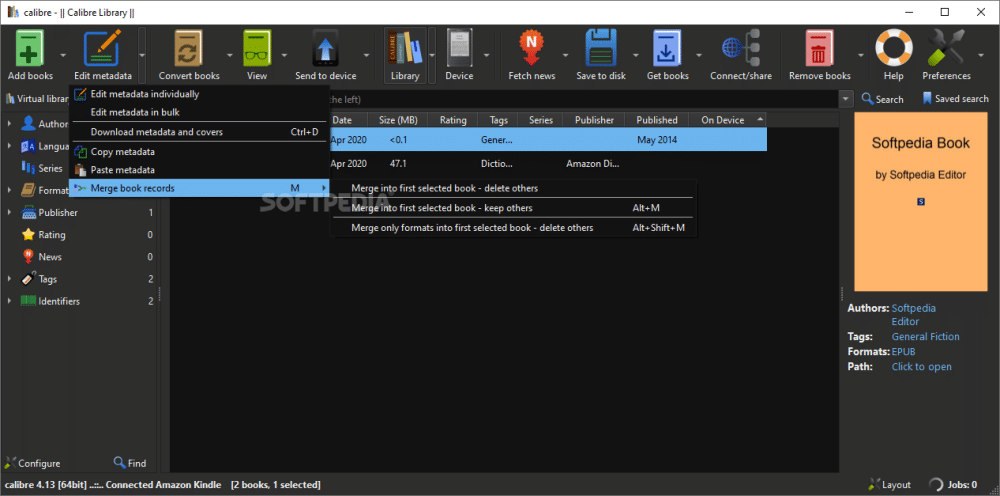Viewport: 1000px width, 496px height.
Task: Choose Merge only formats into first book
Action: coord(513,228)
